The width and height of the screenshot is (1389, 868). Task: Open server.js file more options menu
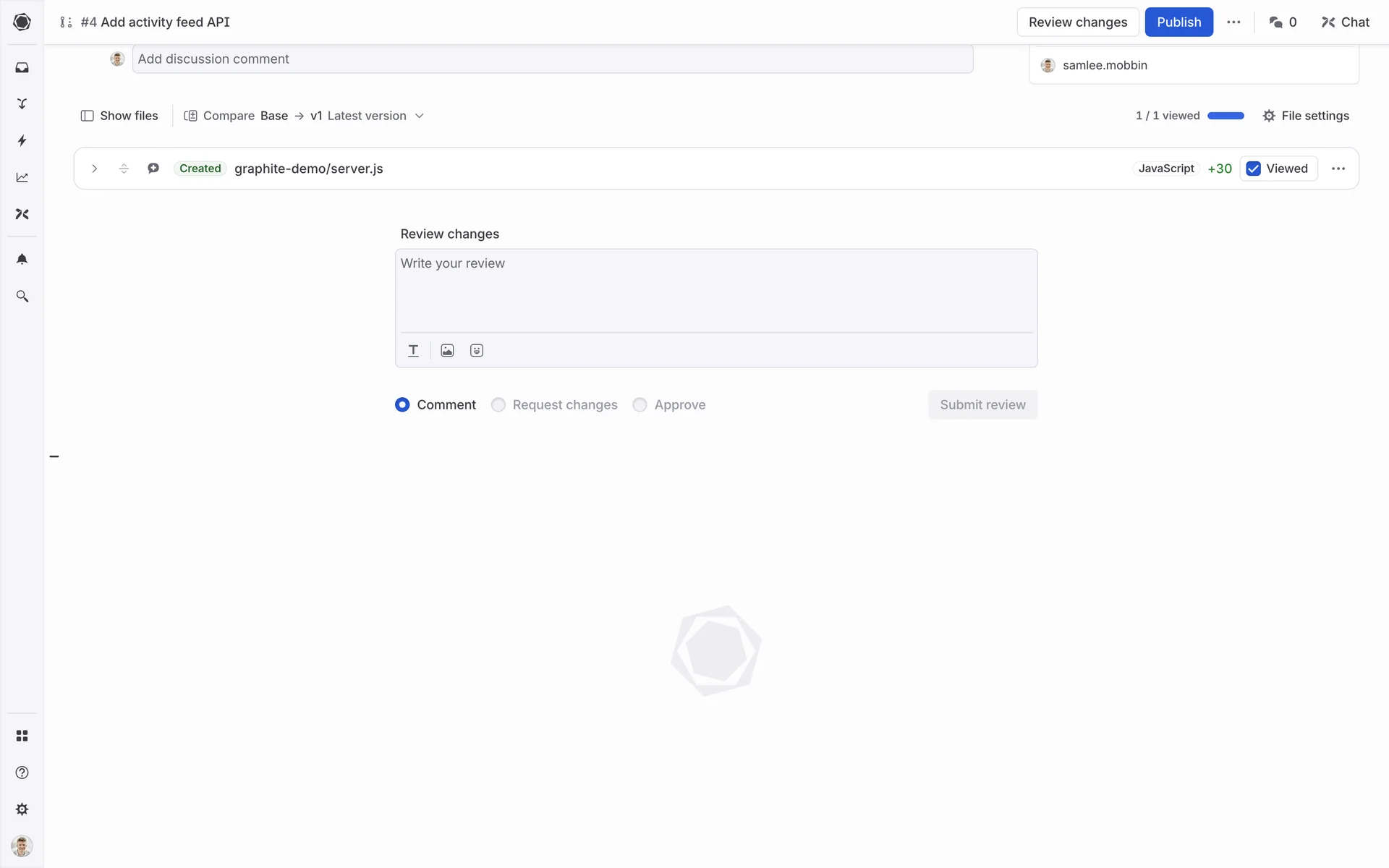point(1338,169)
